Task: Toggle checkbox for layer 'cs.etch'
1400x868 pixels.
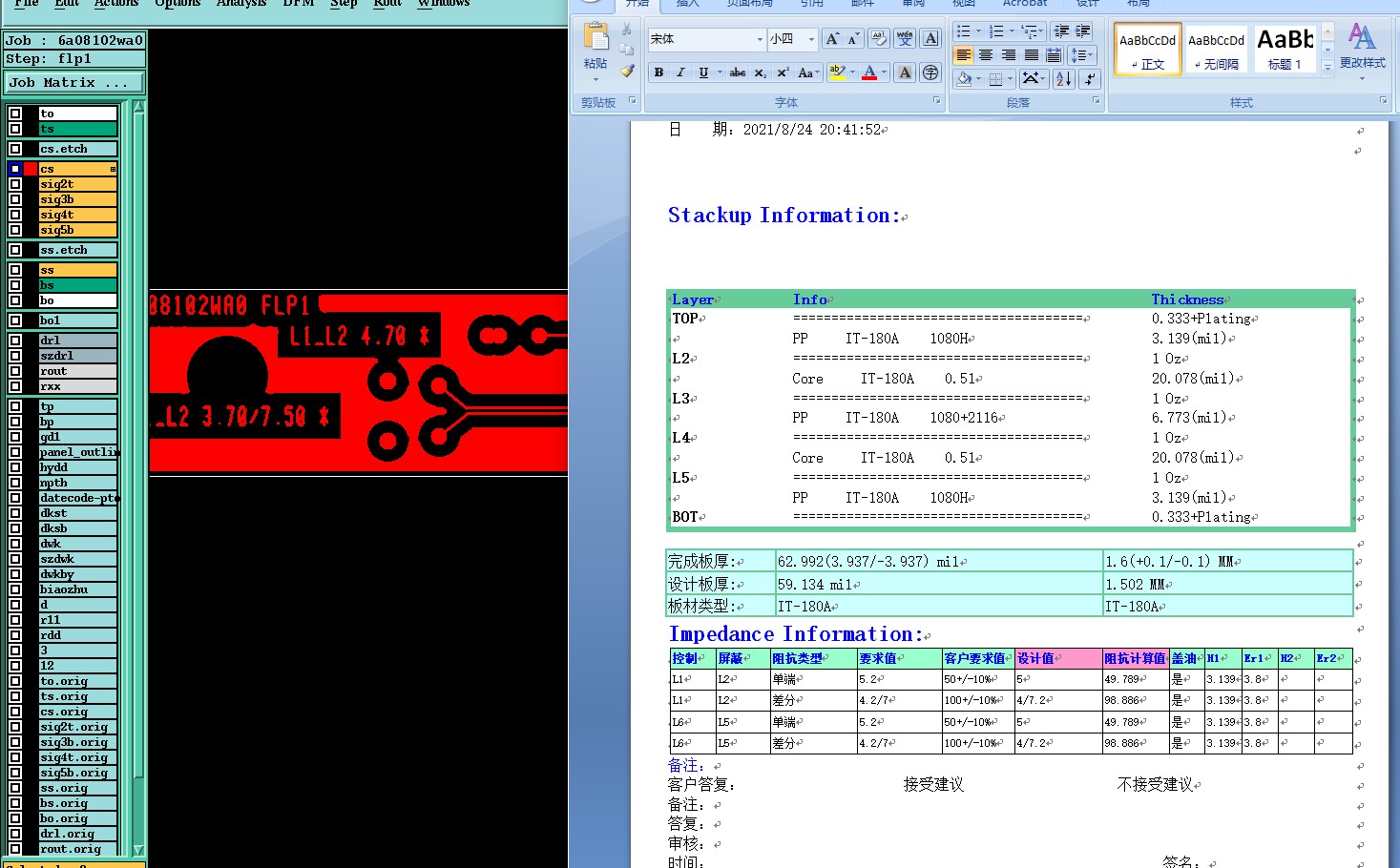Action: [x=15, y=149]
